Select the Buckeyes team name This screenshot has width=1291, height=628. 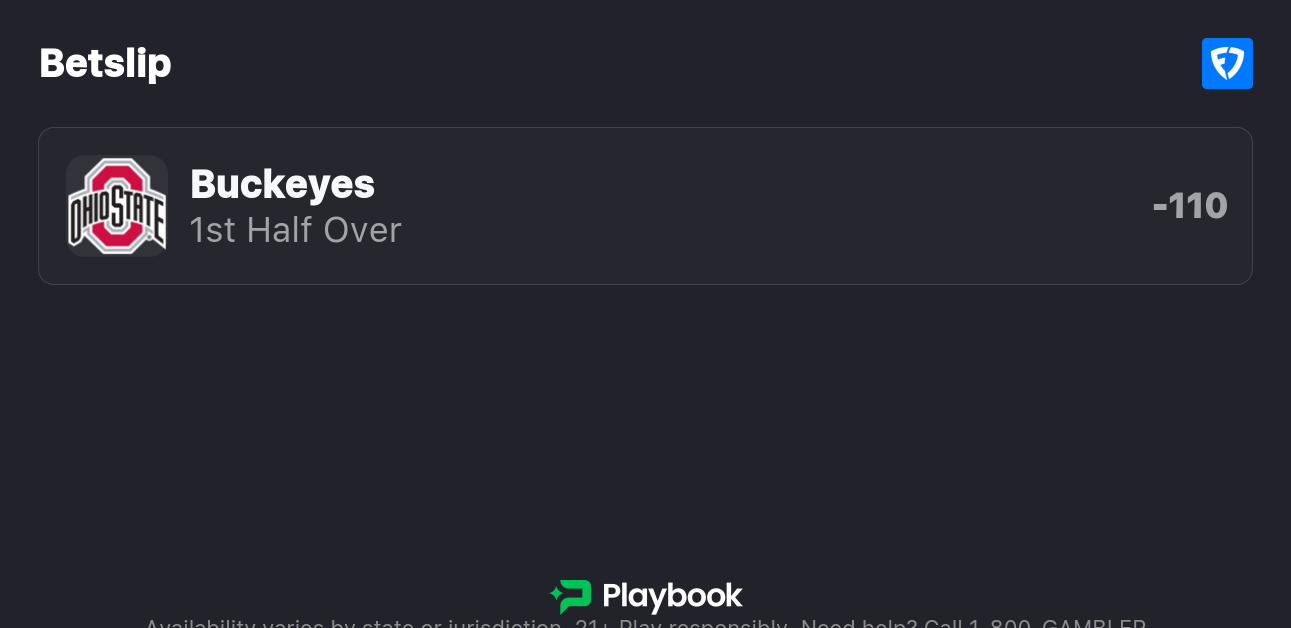[x=282, y=184]
